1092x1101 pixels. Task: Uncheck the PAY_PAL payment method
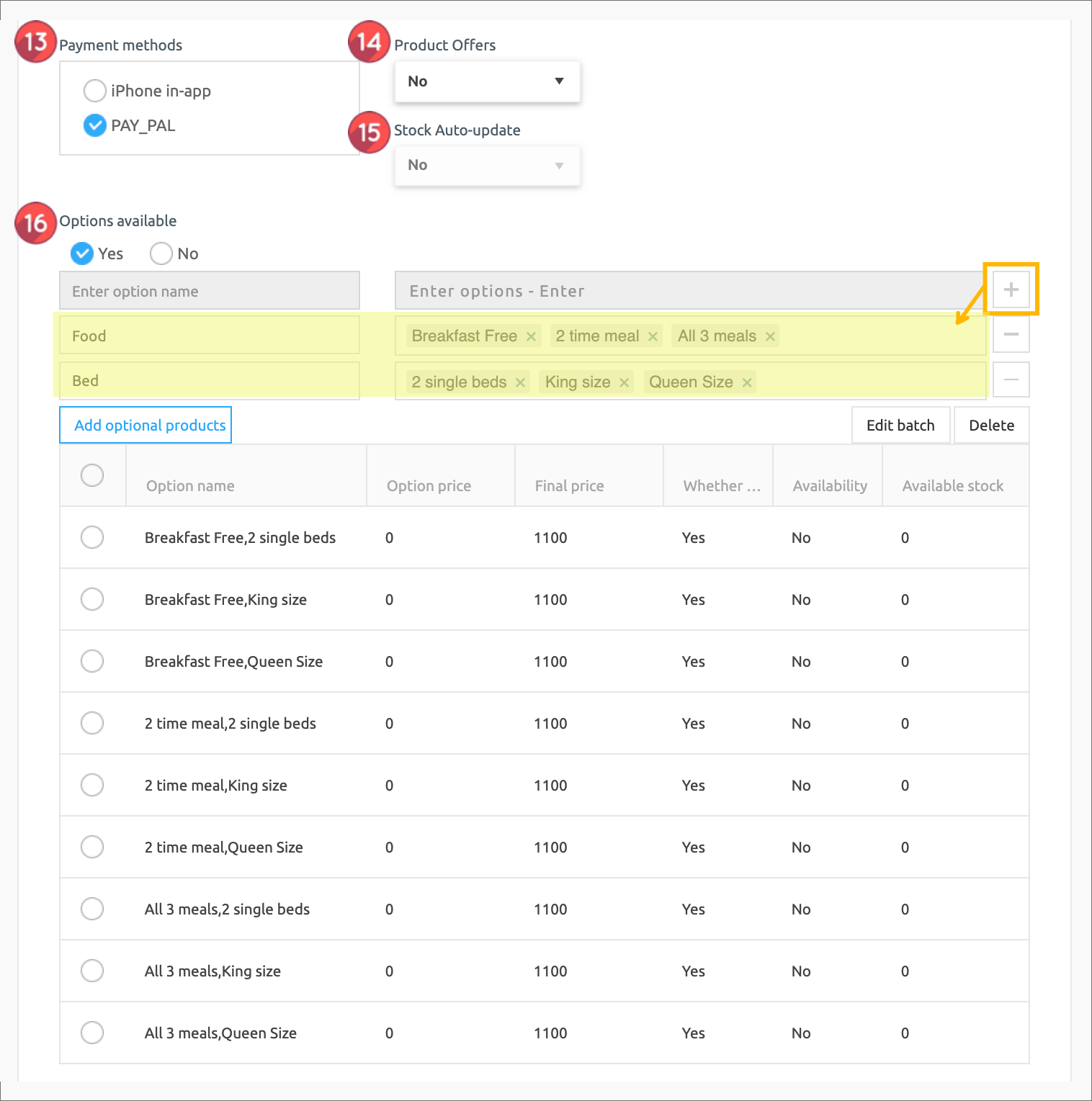(x=94, y=125)
